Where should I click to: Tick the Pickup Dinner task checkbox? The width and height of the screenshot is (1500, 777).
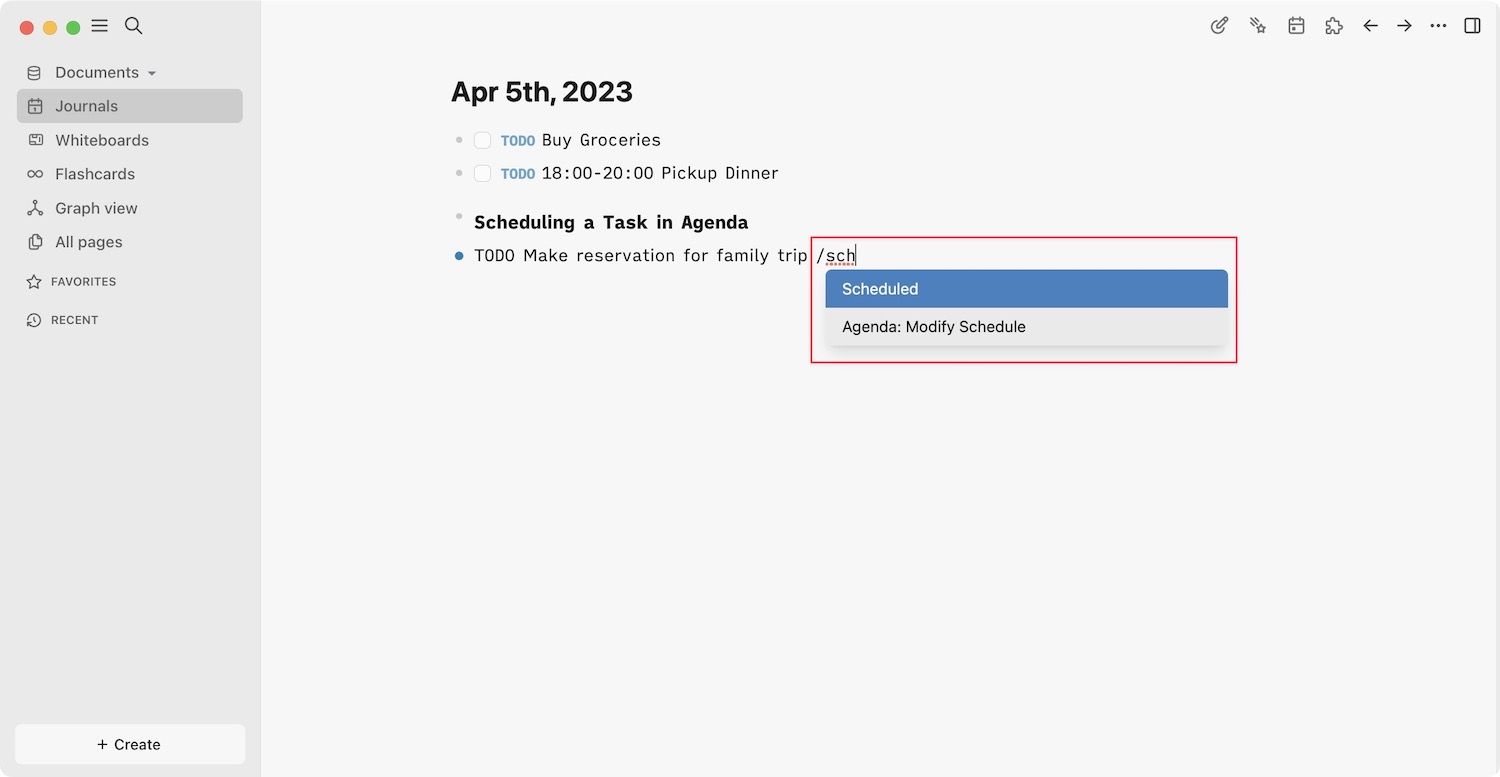pyautogui.click(x=482, y=173)
